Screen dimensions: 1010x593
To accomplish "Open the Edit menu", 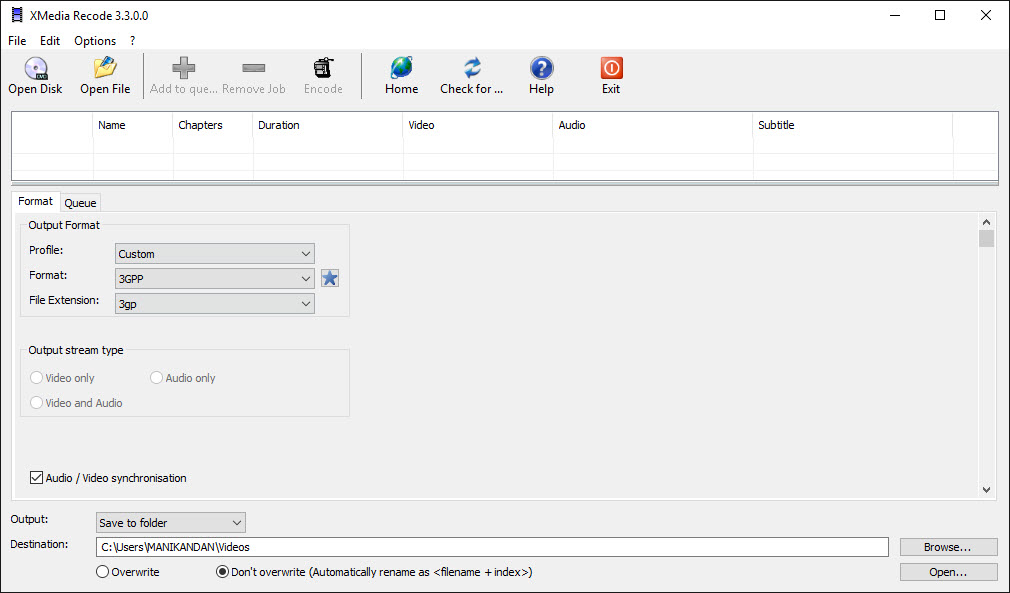I will (x=50, y=41).
